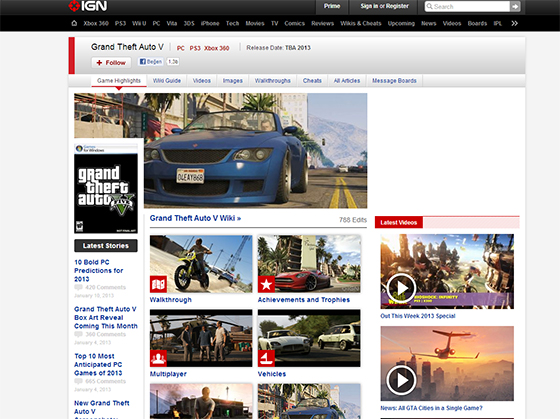
Task: Click the Multiplayer people icon
Action: tap(158, 358)
